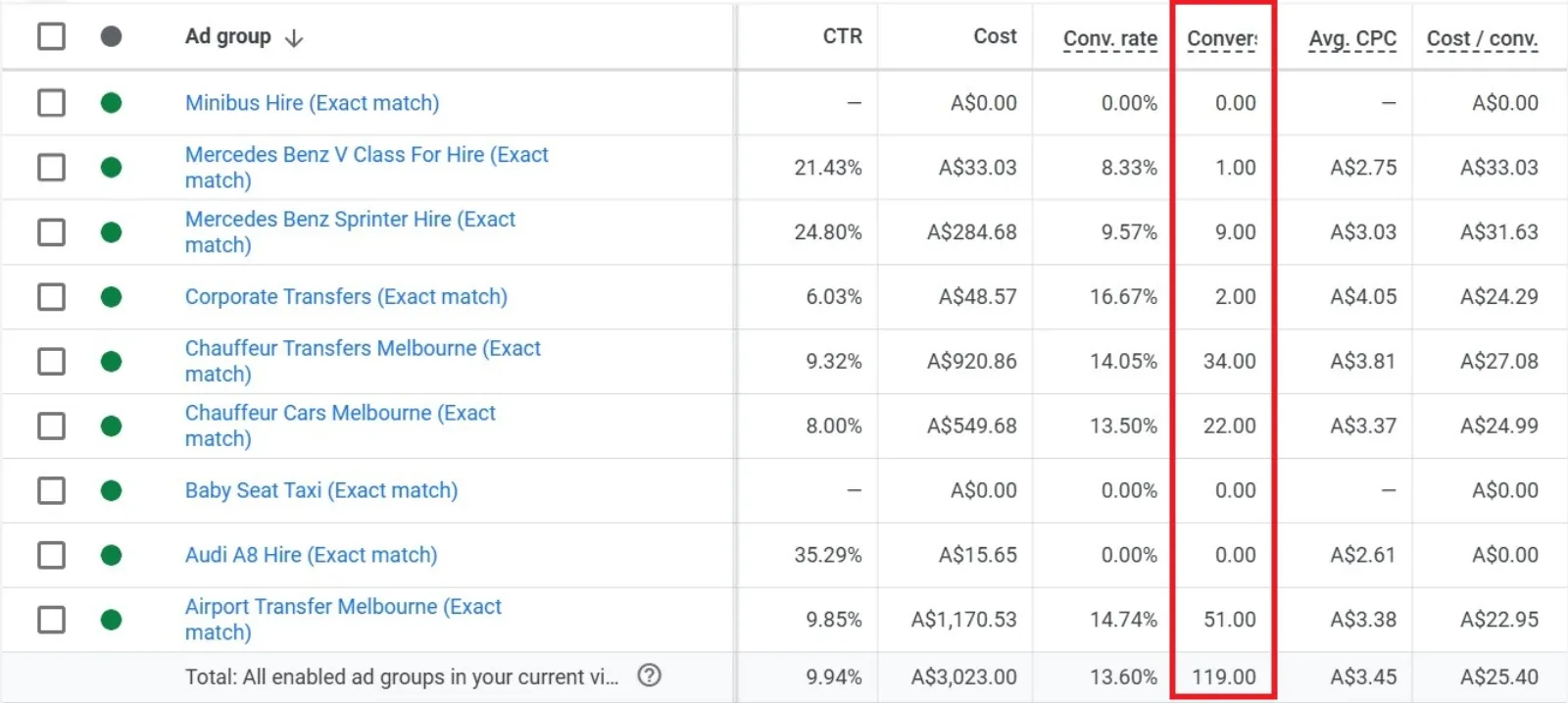Open Corporate Transfers (Exact match) ad group
Screen dimensions: 1568x703
pos(346,297)
